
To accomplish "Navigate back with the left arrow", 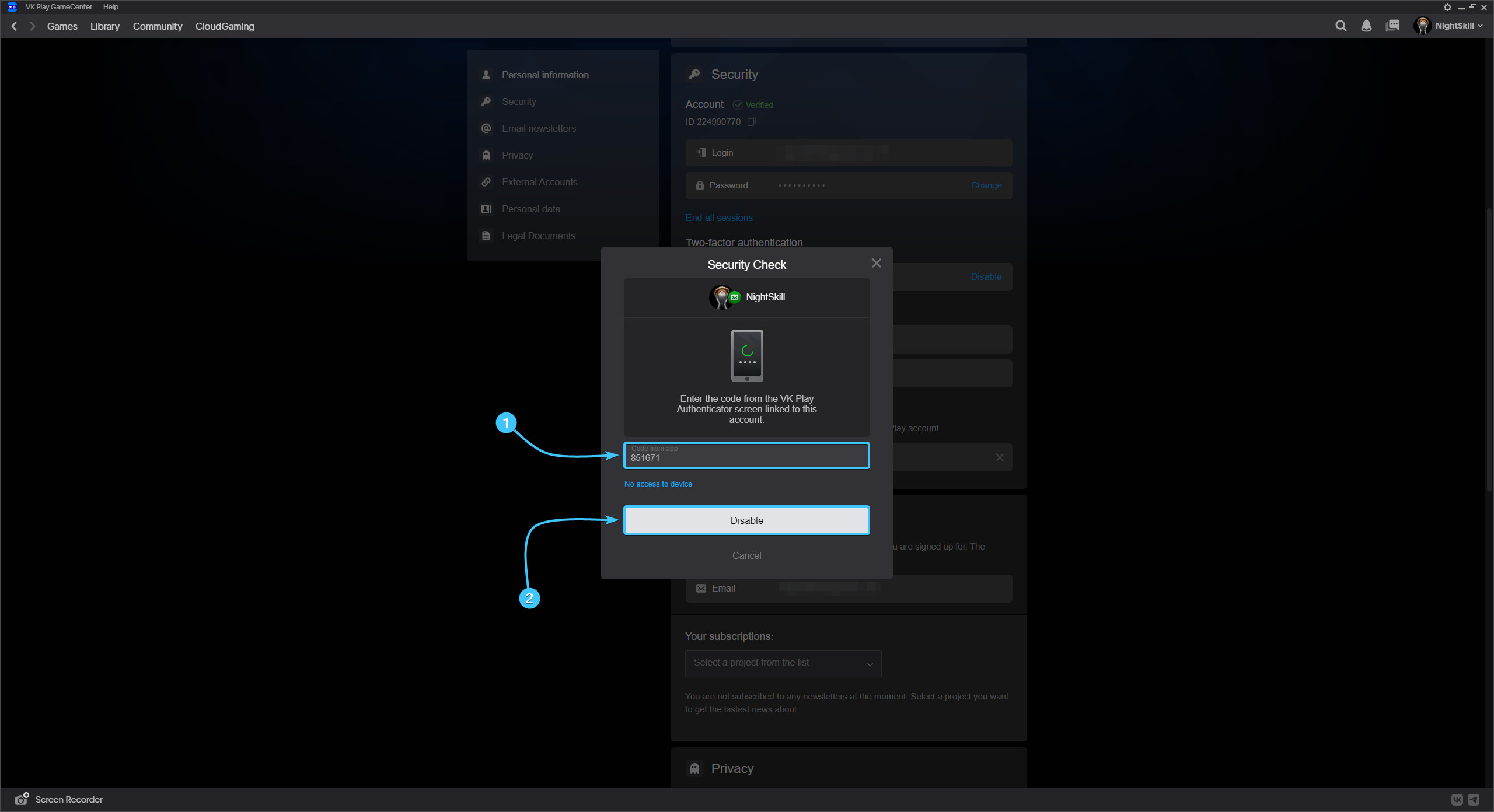I will click(x=15, y=26).
